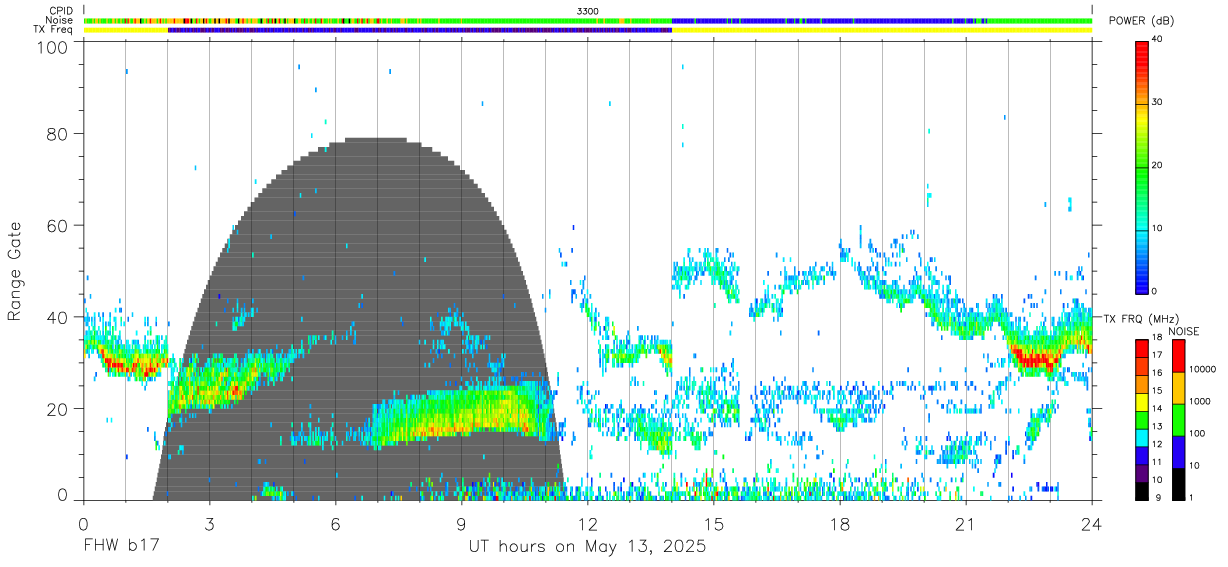Click the x-axis tick label 15
Viewport: 1228px width, 567px height.
714,523
